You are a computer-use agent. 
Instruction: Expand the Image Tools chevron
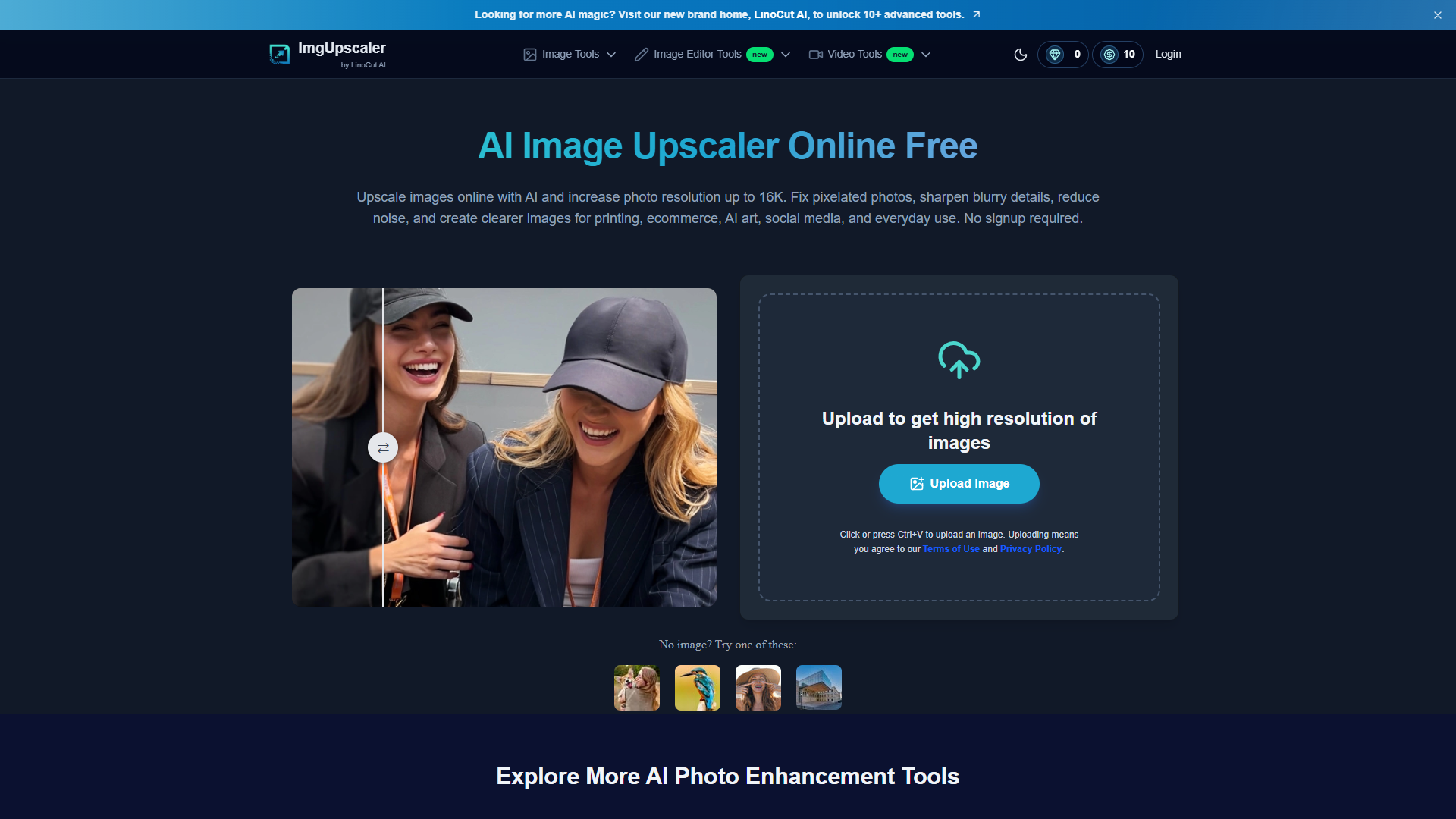611,55
